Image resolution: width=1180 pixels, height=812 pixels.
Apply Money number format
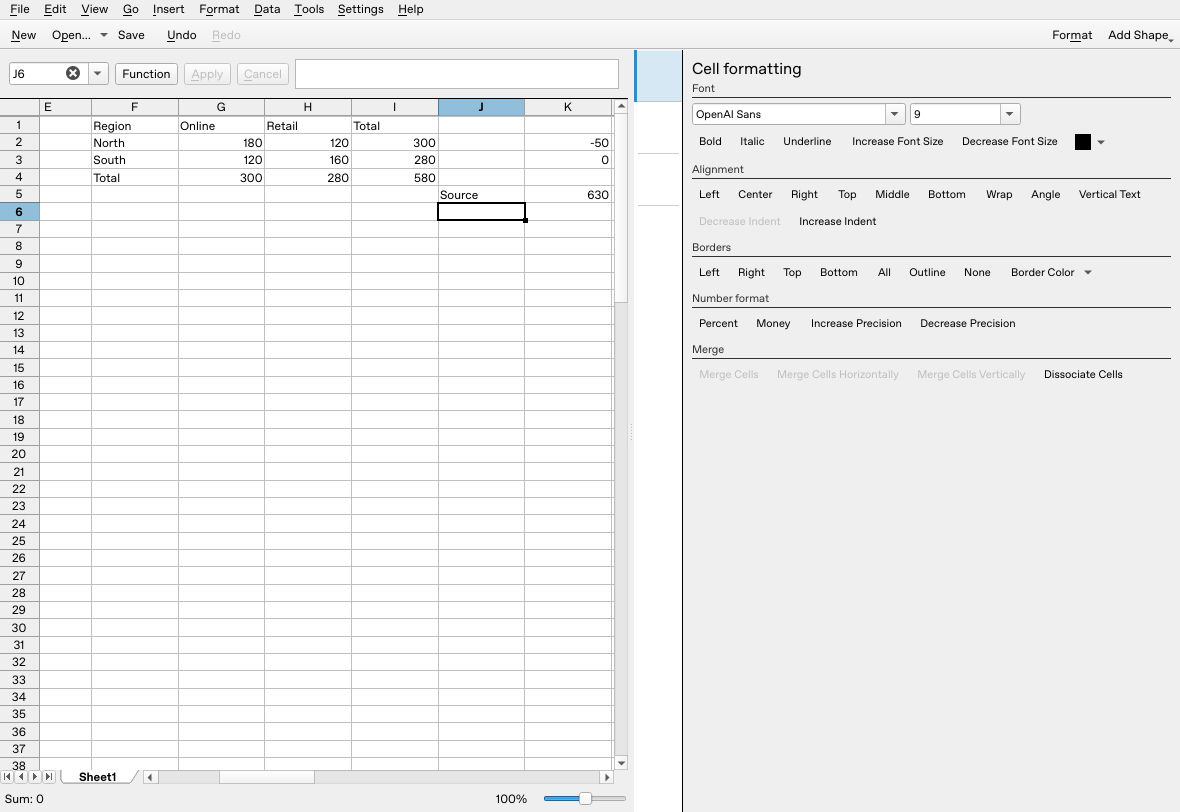click(773, 324)
